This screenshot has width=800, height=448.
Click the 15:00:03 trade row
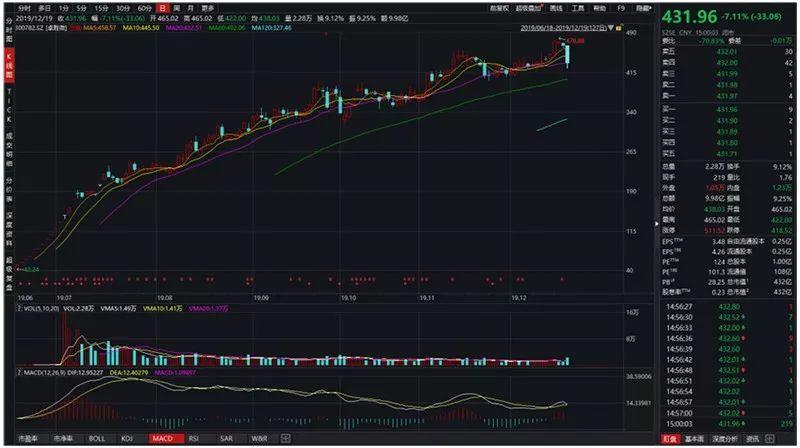click(728, 424)
